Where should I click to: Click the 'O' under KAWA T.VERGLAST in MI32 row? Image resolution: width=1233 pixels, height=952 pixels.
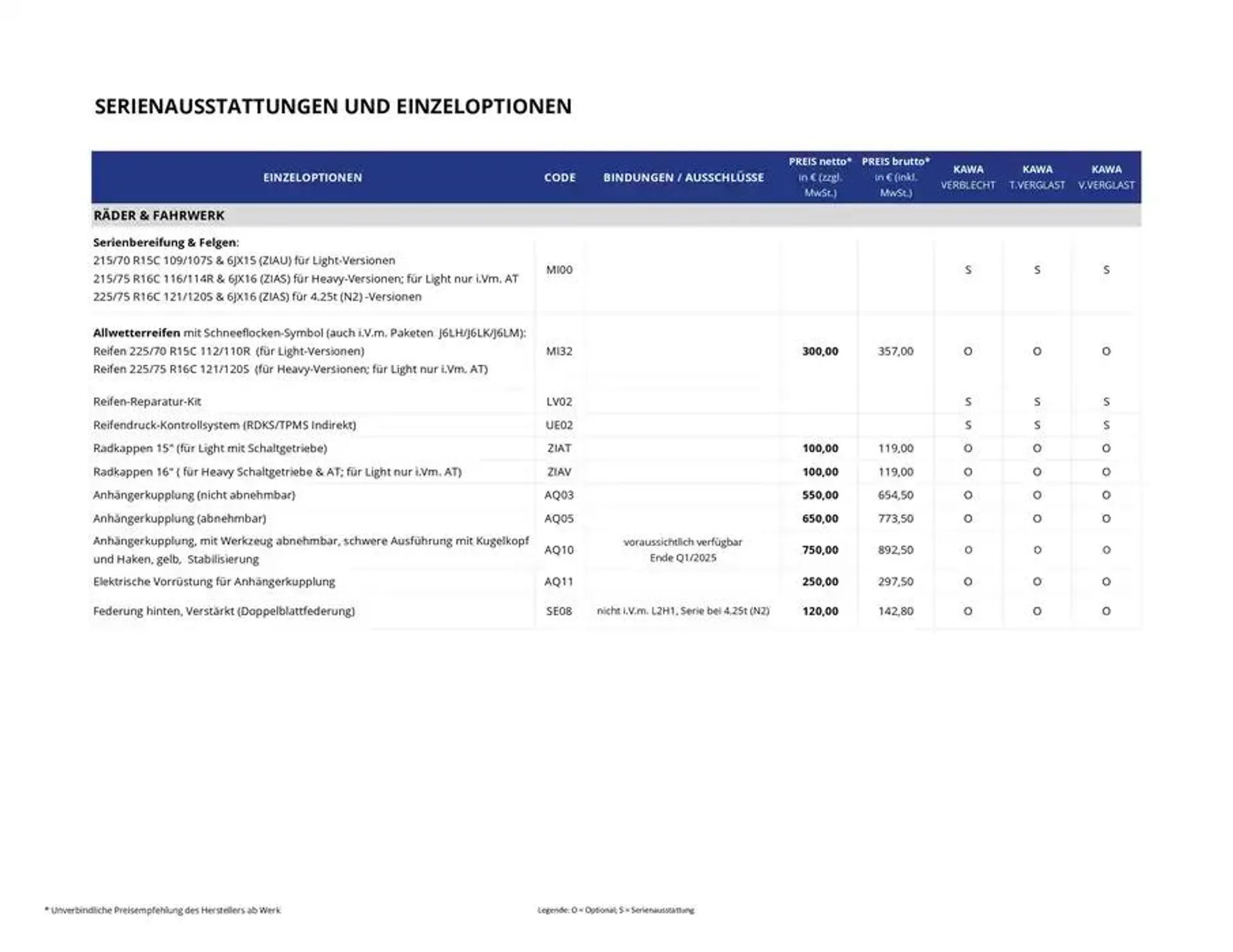click(1037, 351)
